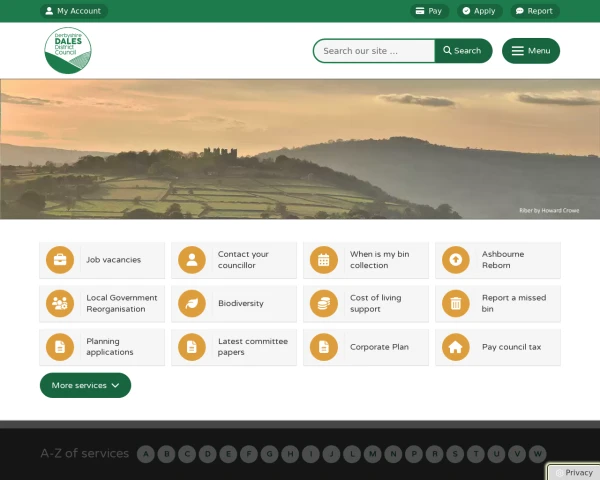Select letter E in A-Z of services
Viewport: 600px width, 480px height.
pyautogui.click(x=228, y=454)
